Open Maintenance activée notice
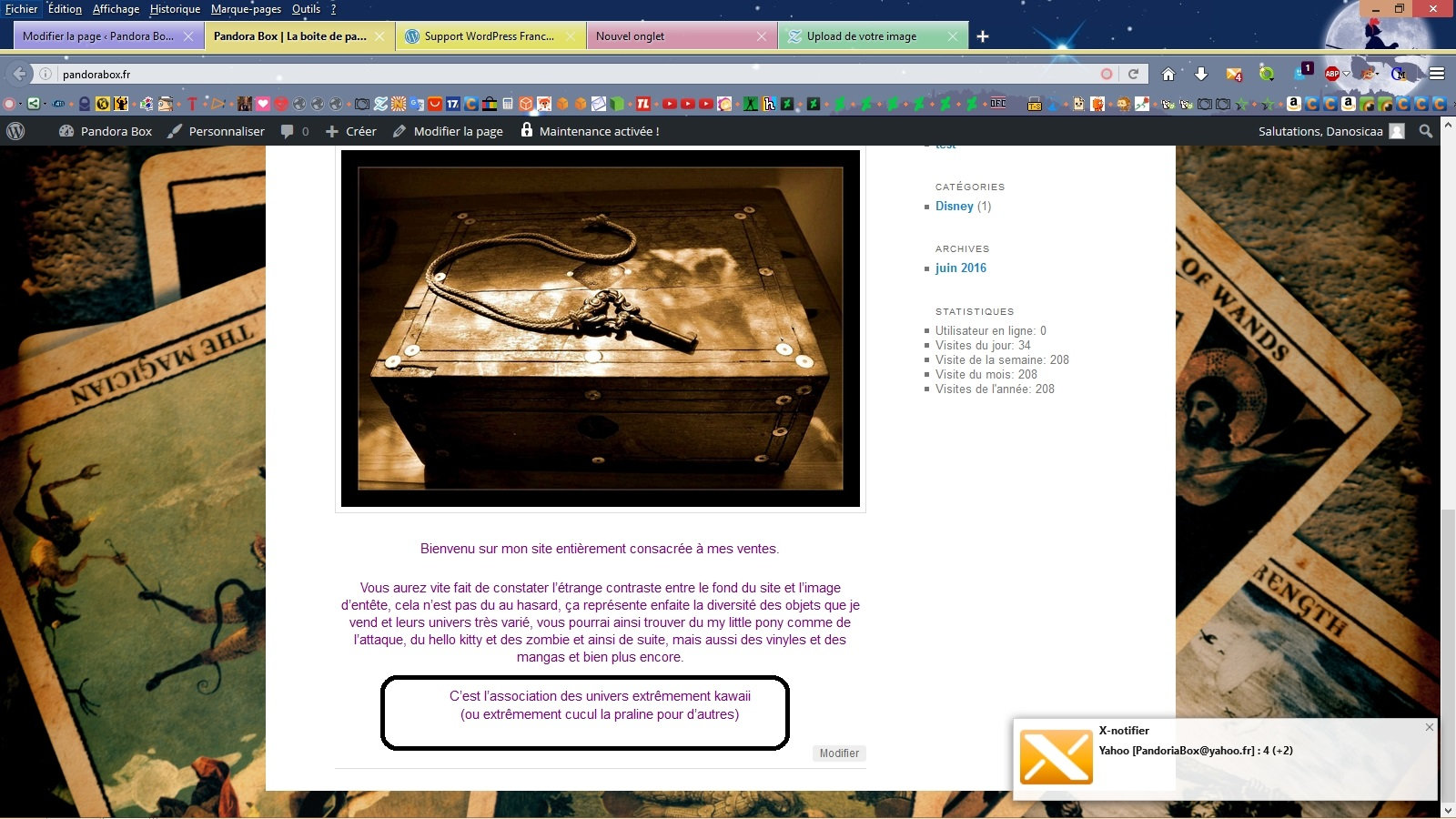Image resolution: width=1456 pixels, height=819 pixels. (590, 131)
